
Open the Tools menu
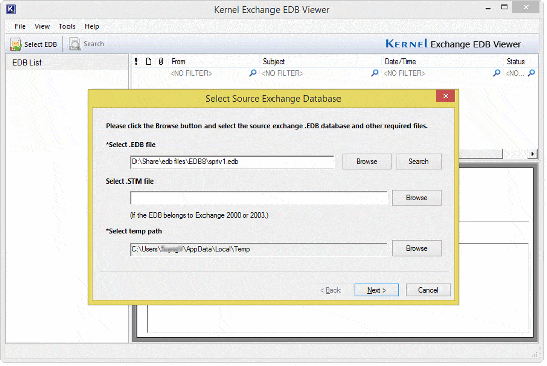(67, 27)
